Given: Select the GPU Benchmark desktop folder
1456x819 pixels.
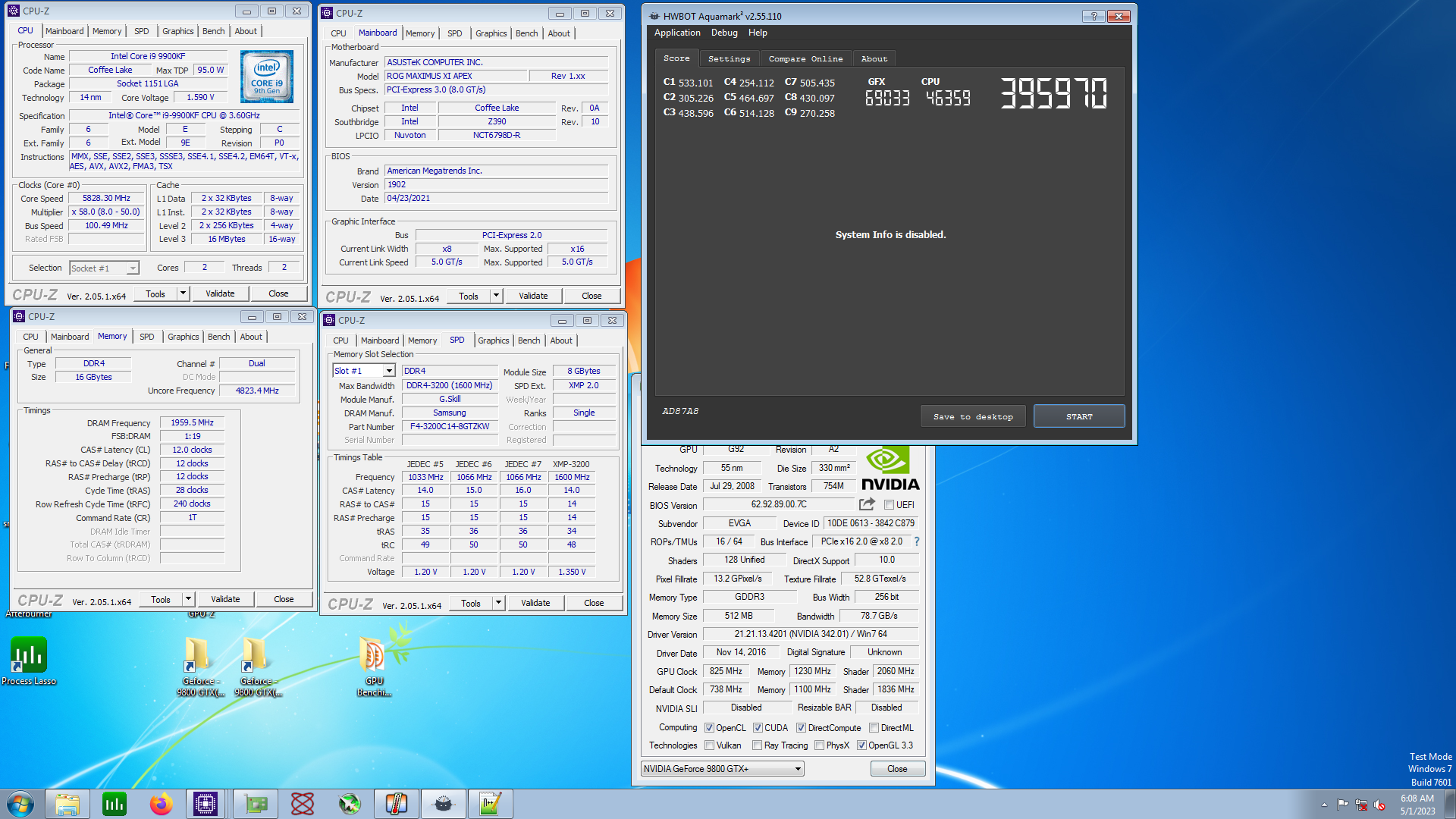Looking at the screenshot, I should (x=374, y=666).
